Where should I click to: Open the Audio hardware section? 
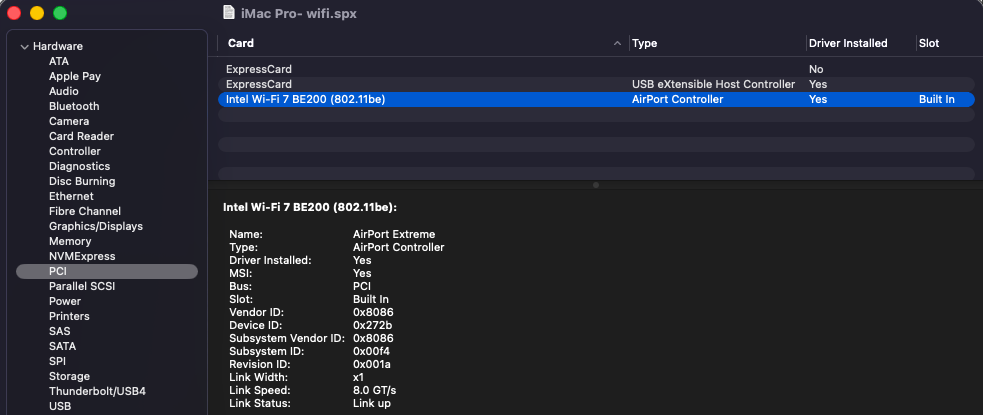tap(63, 92)
